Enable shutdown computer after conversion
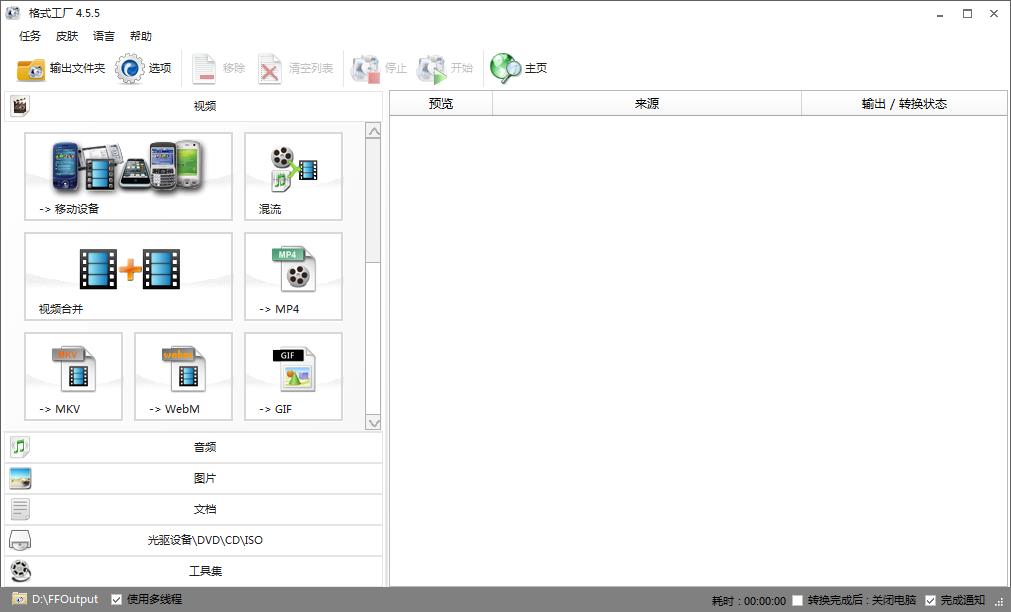 pos(797,599)
